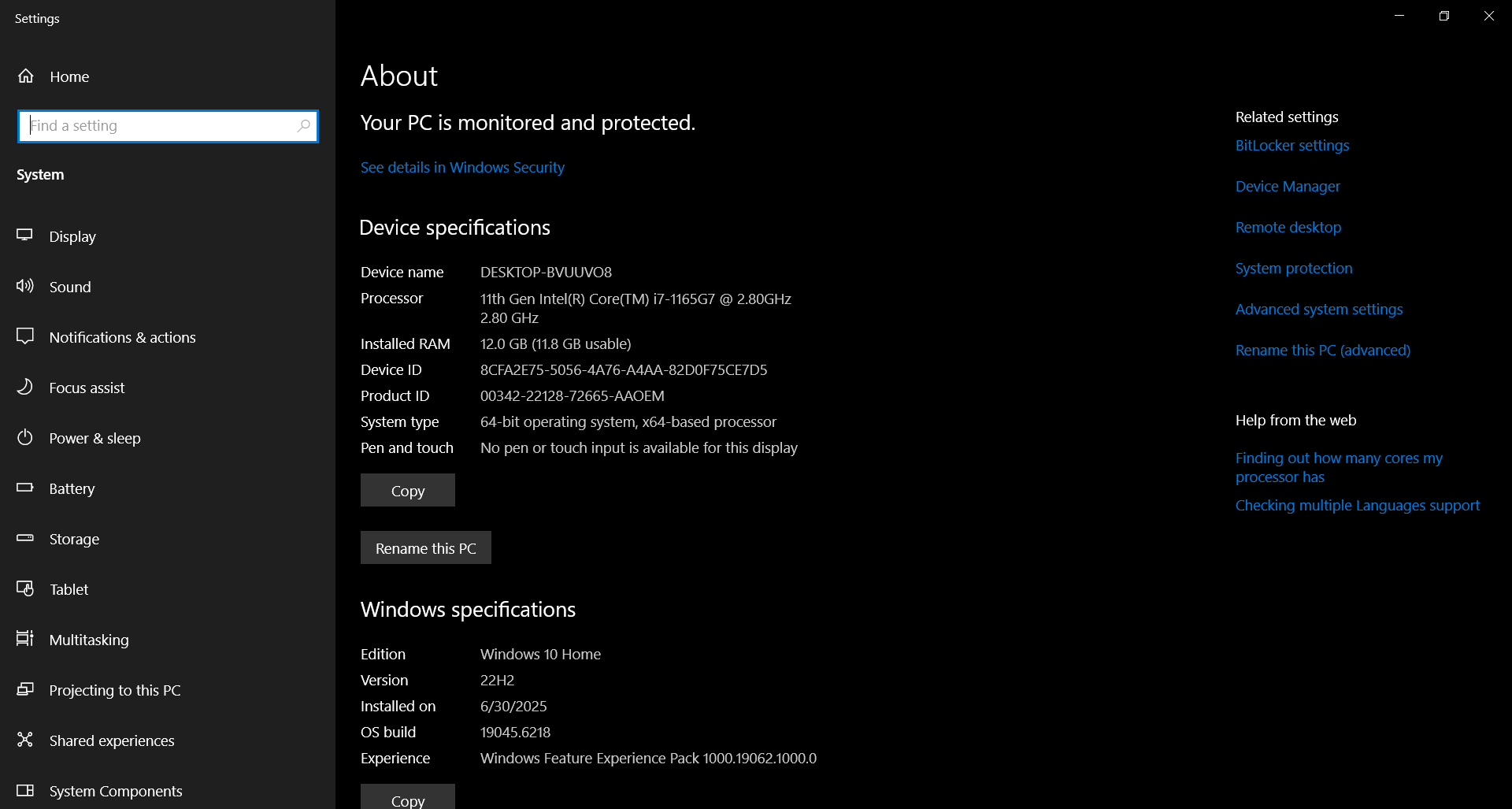1512x809 pixels.
Task: Click the Projecting to this PC icon
Action: (x=25, y=689)
